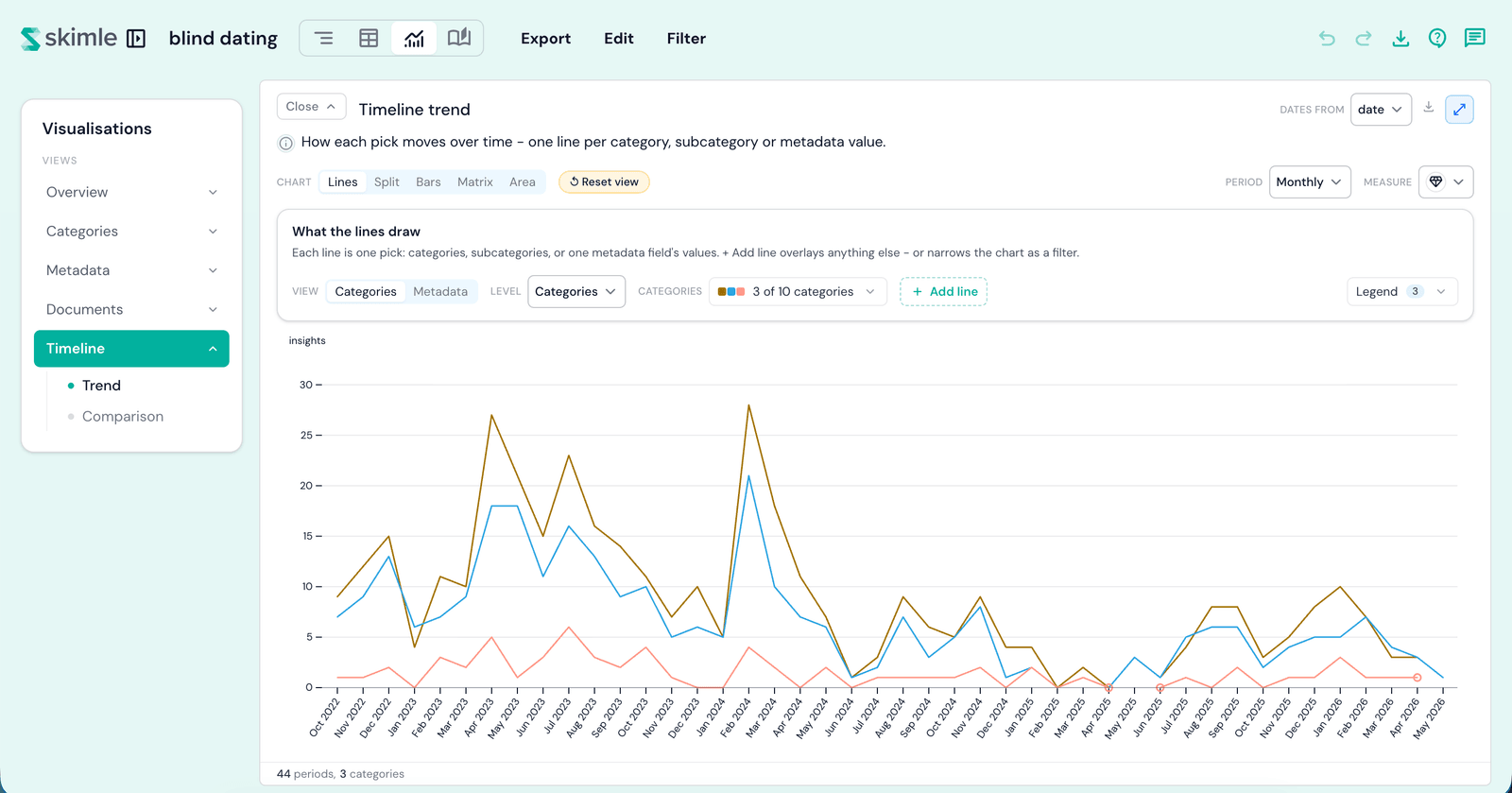Open the Edit menu
This screenshot has width=1512, height=793.
(619, 39)
